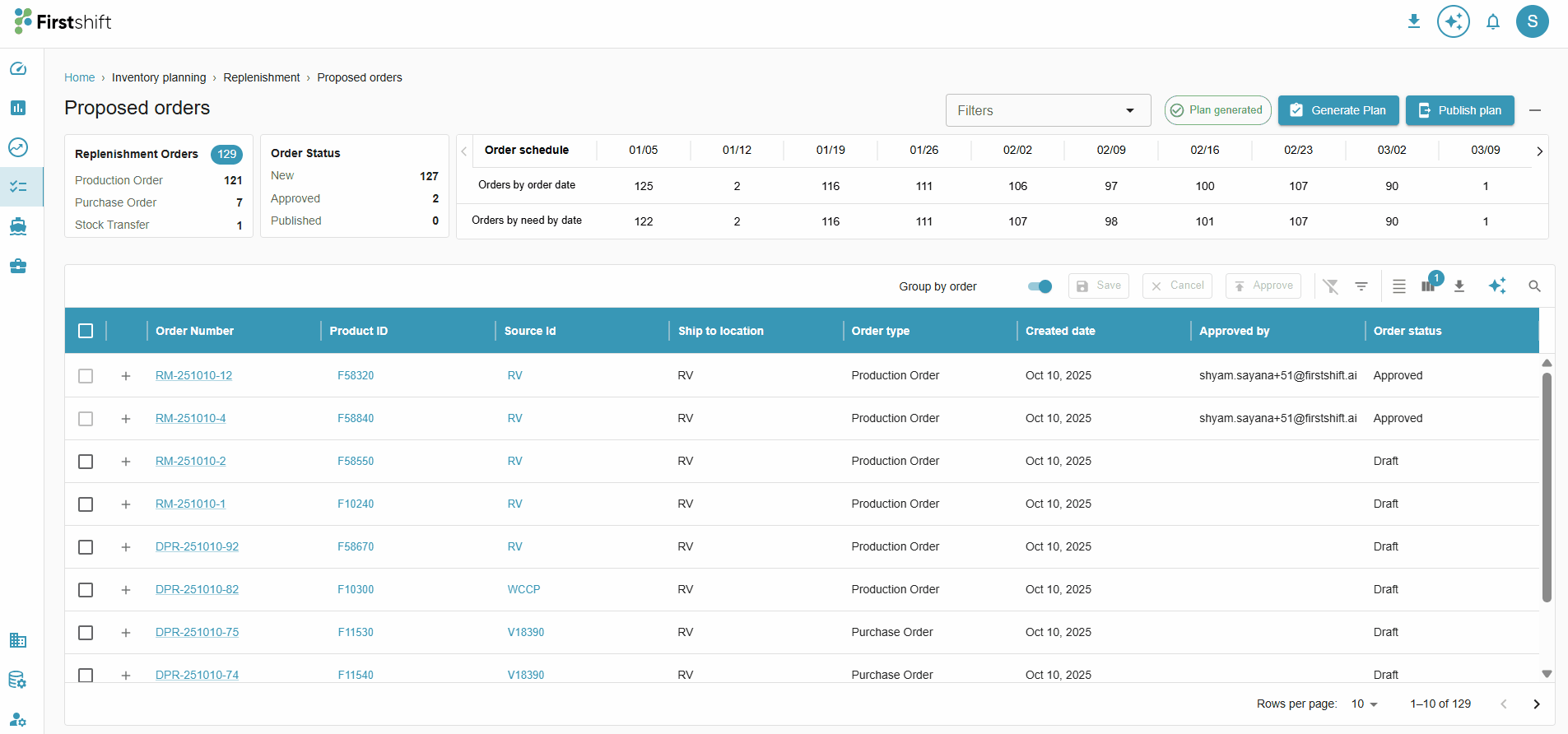Image resolution: width=1568 pixels, height=734 pixels.
Task: Change row density with the lines icon
Action: 1399,286
